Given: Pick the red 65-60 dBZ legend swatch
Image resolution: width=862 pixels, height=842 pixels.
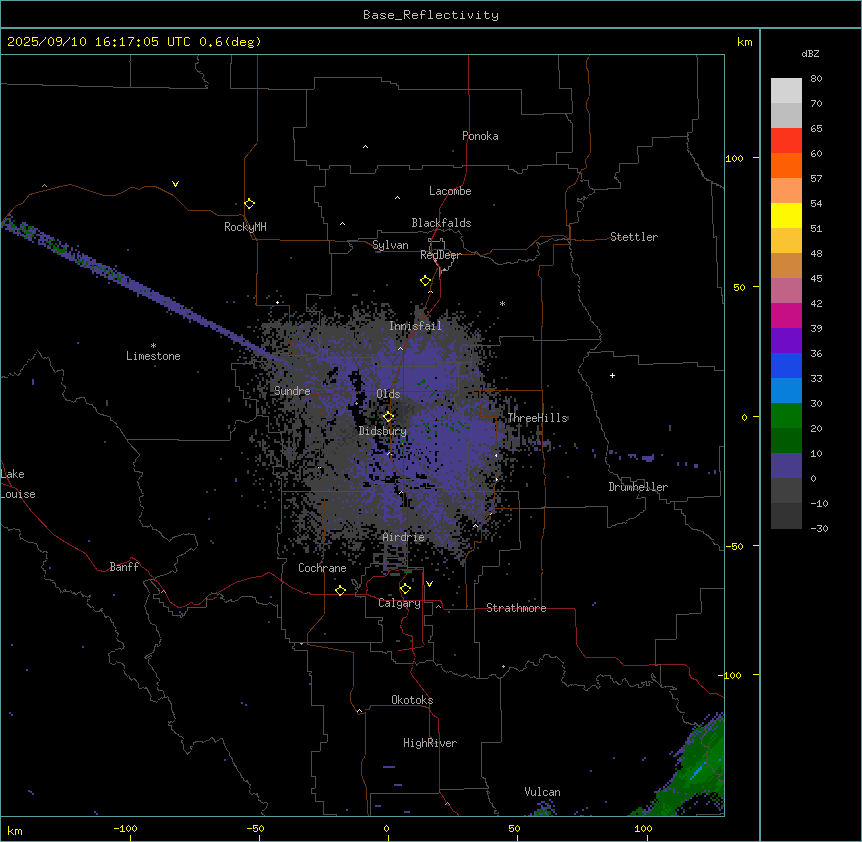Looking at the screenshot, I should 786,141.
